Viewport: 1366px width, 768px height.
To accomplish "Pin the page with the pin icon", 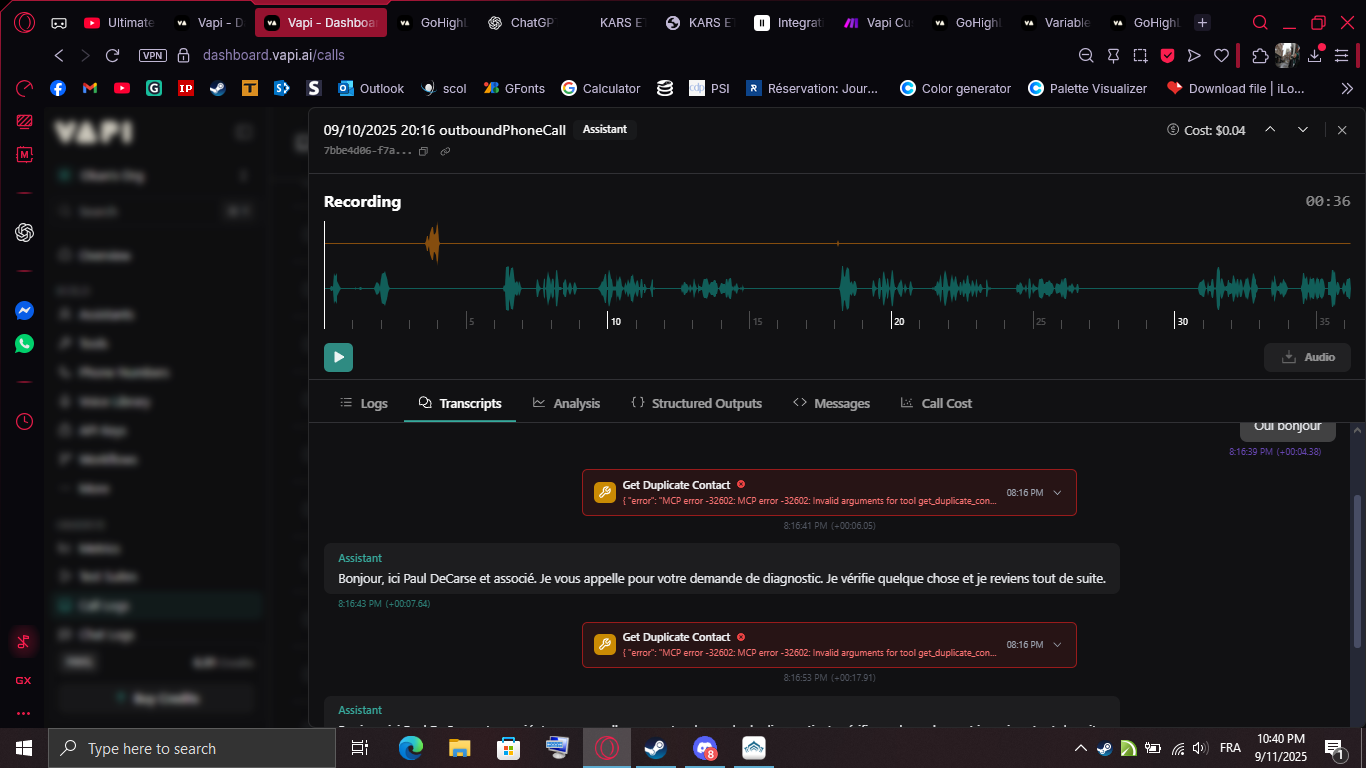I will [1113, 55].
